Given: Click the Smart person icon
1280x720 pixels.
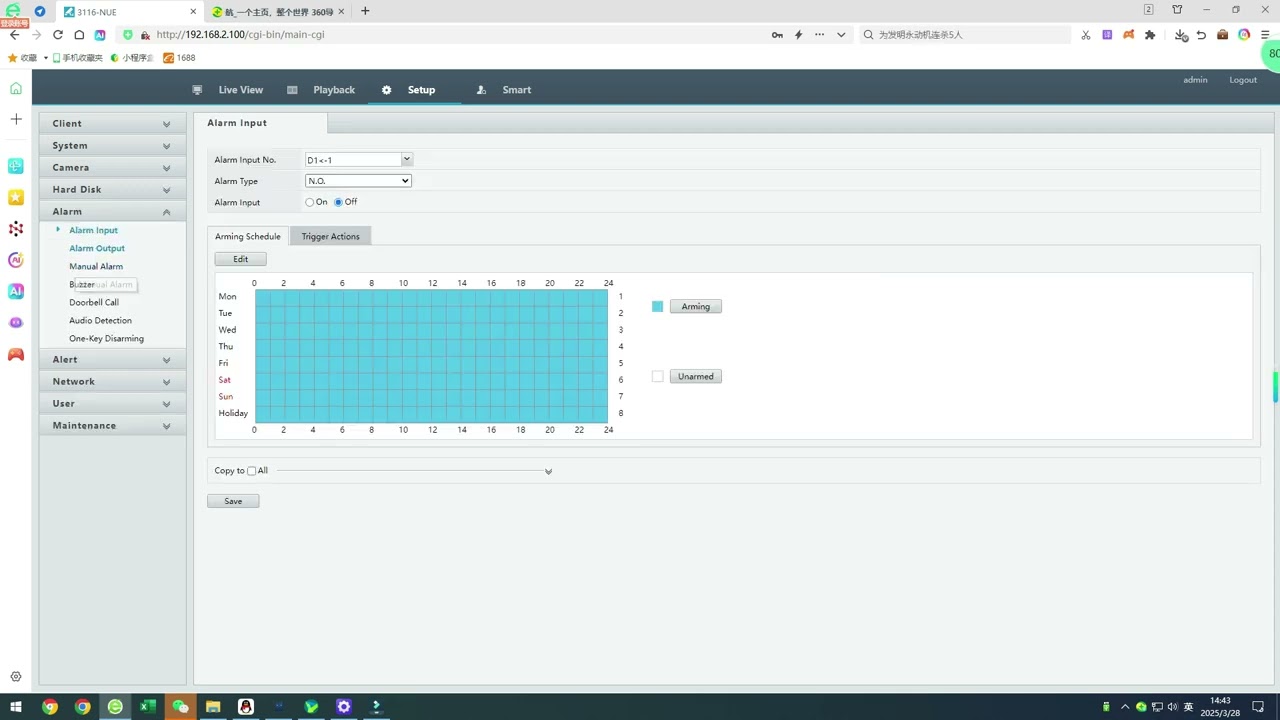Looking at the screenshot, I should pos(481,90).
